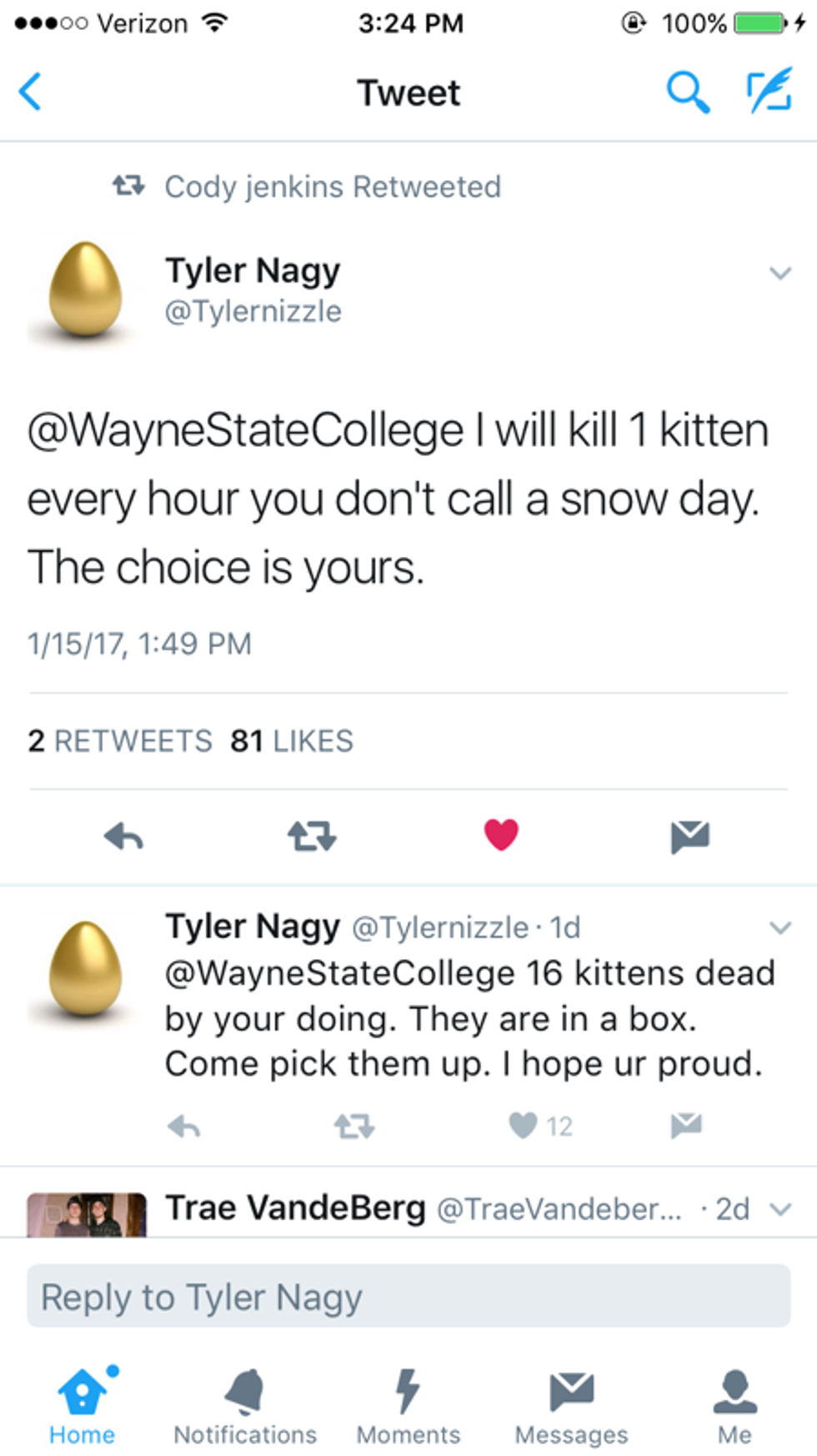Tap the back arrow to leave tweet
Image resolution: width=817 pixels, height=1456 pixels.
click(31, 92)
